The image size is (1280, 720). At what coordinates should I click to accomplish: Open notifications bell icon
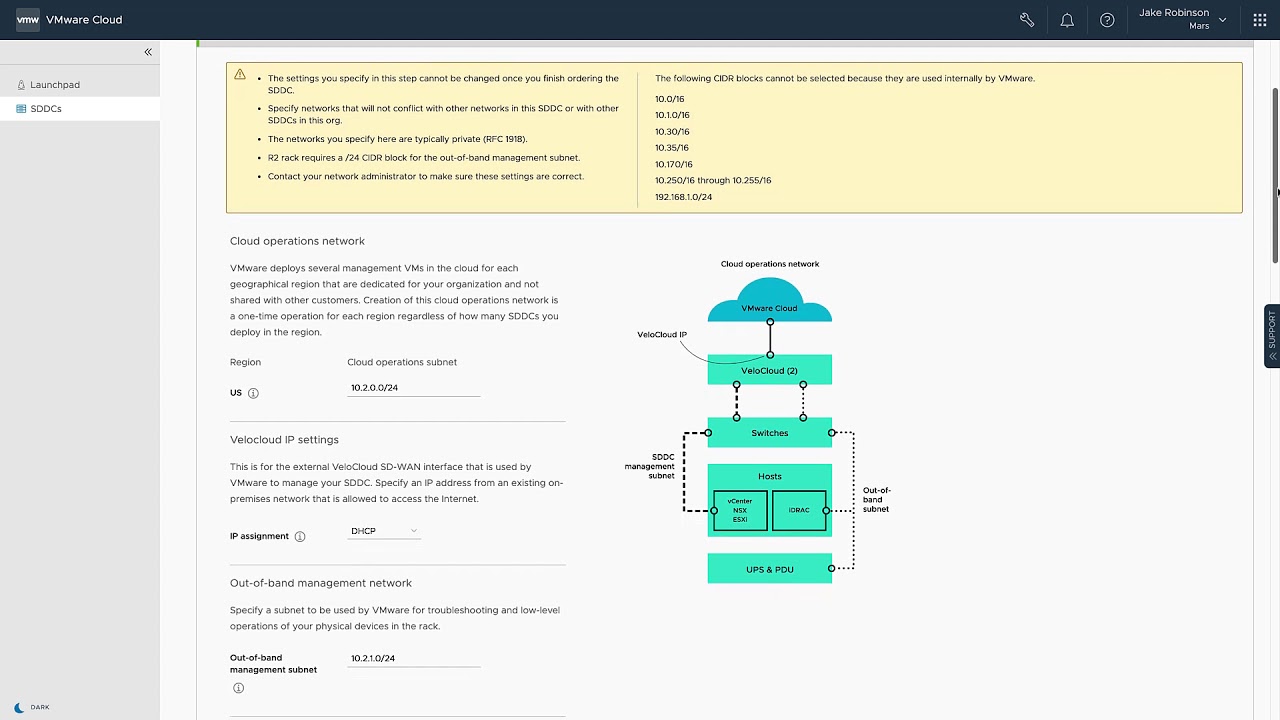(x=1067, y=20)
